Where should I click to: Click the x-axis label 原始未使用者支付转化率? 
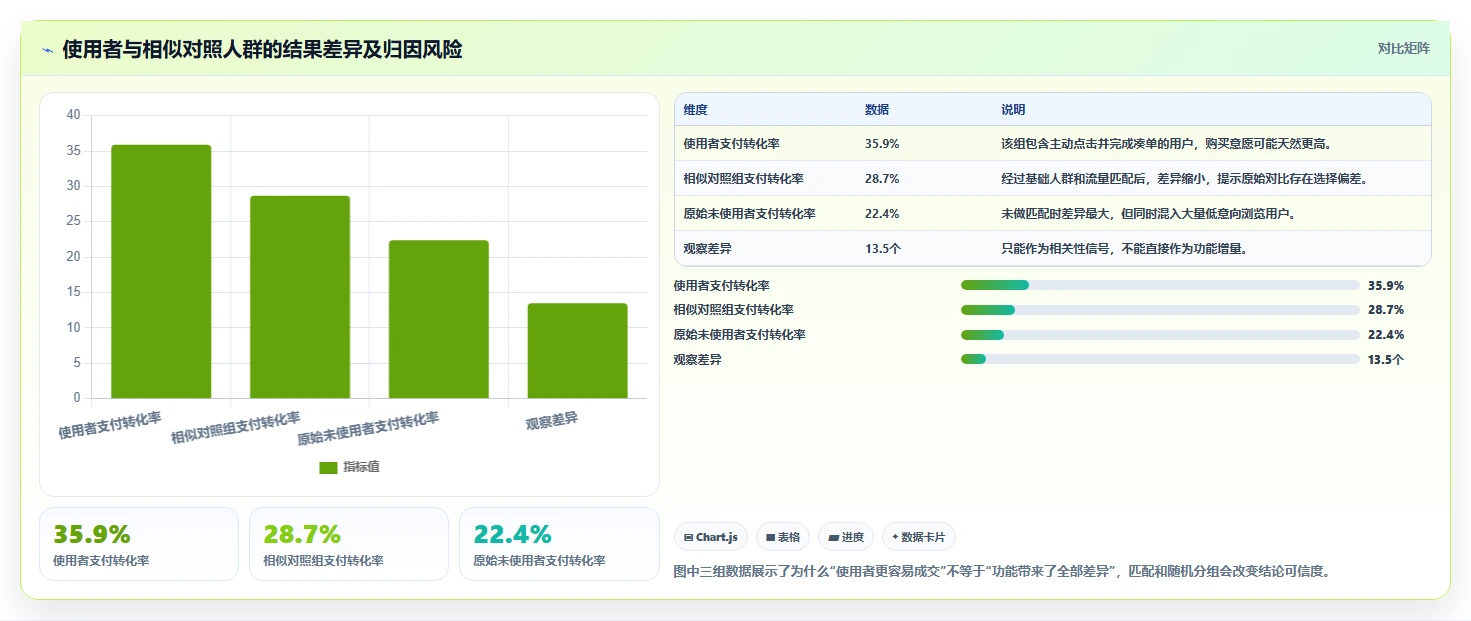368,429
